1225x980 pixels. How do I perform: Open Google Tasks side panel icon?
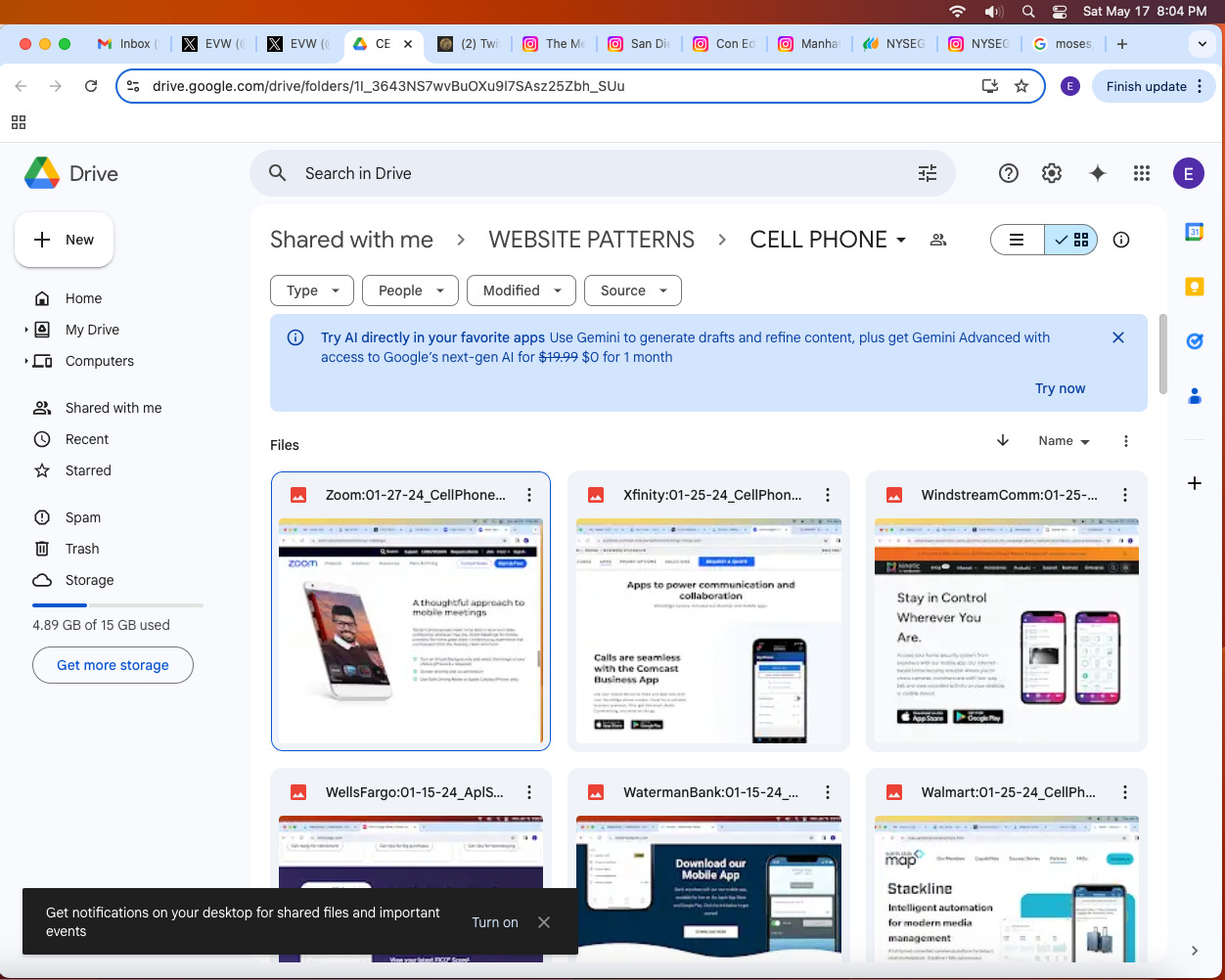point(1194,341)
